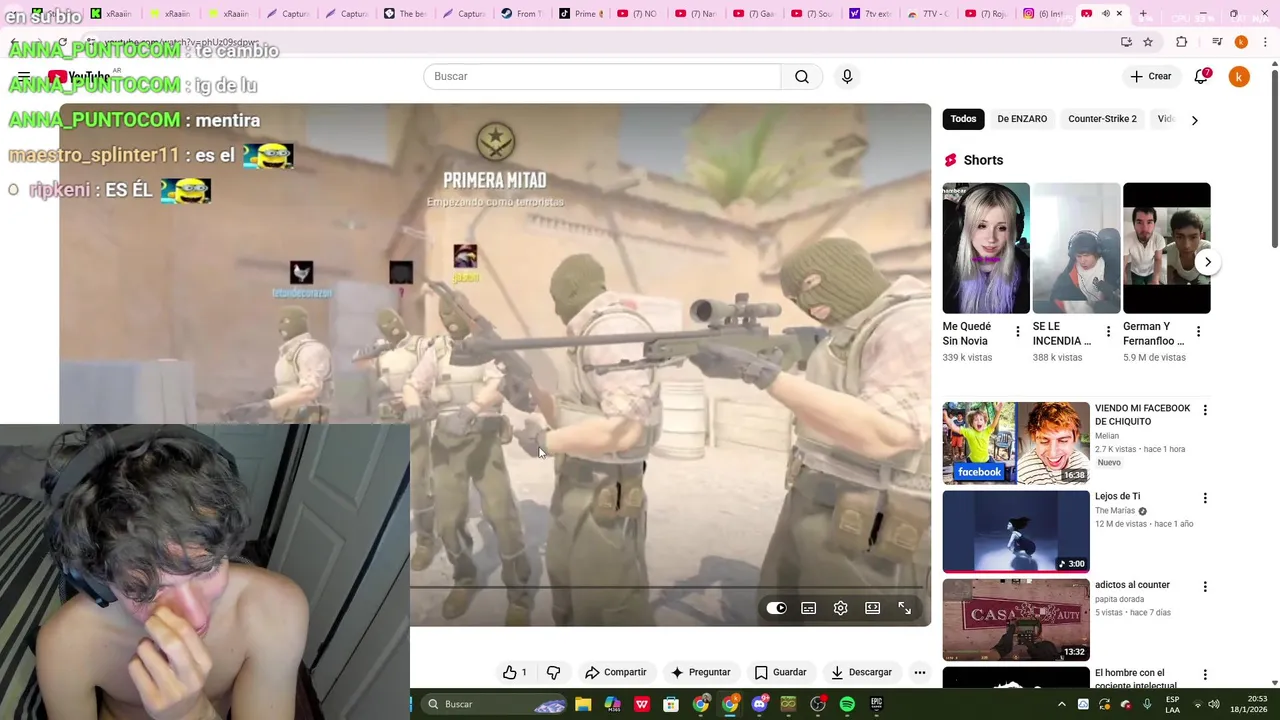Click the Windows taskbar 'Buscar' search box

point(495,704)
